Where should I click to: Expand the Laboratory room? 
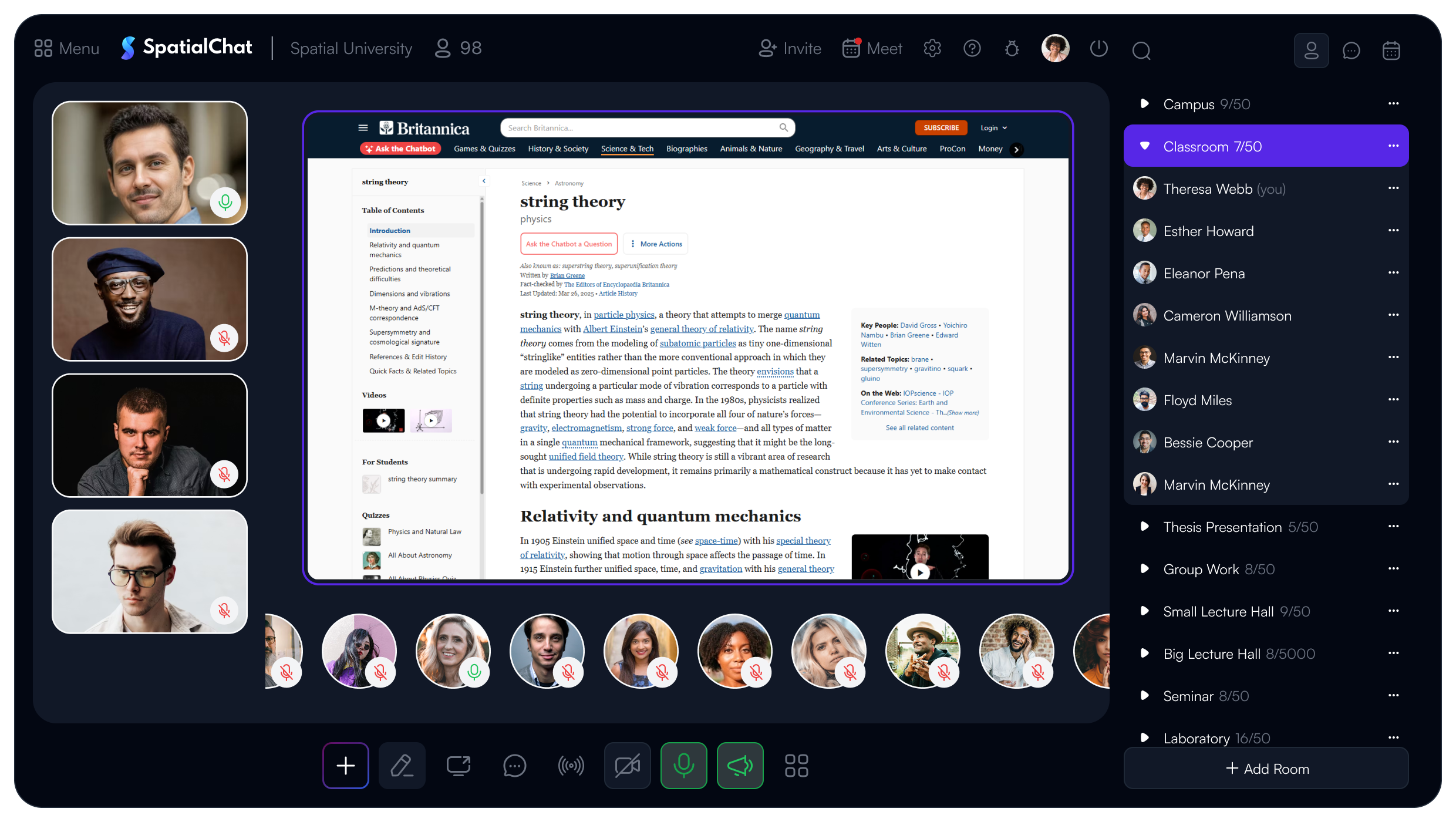pos(1144,738)
